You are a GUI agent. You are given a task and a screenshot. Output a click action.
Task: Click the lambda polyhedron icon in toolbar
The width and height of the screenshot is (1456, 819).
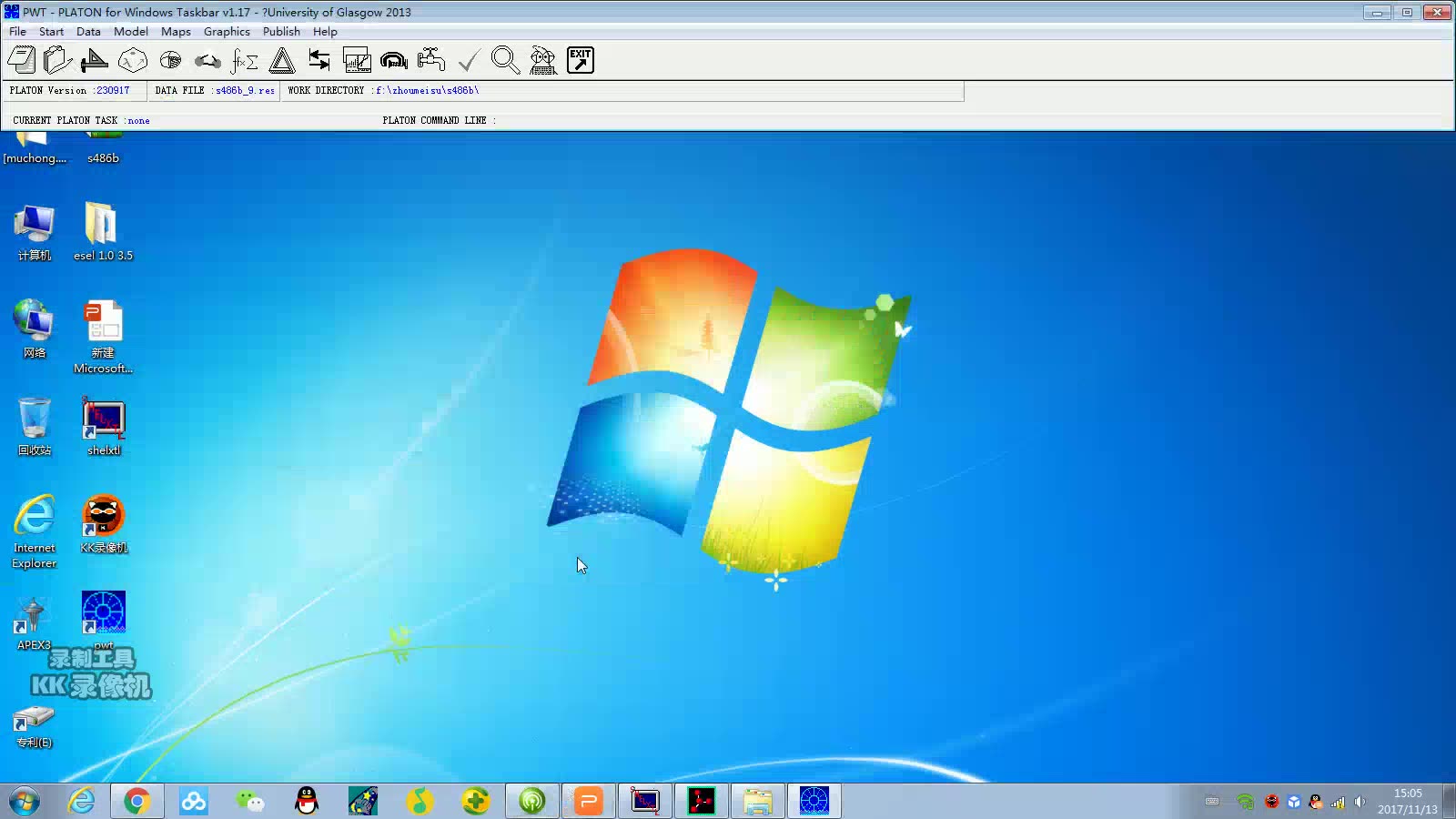pyautogui.click(x=133, y=60)
